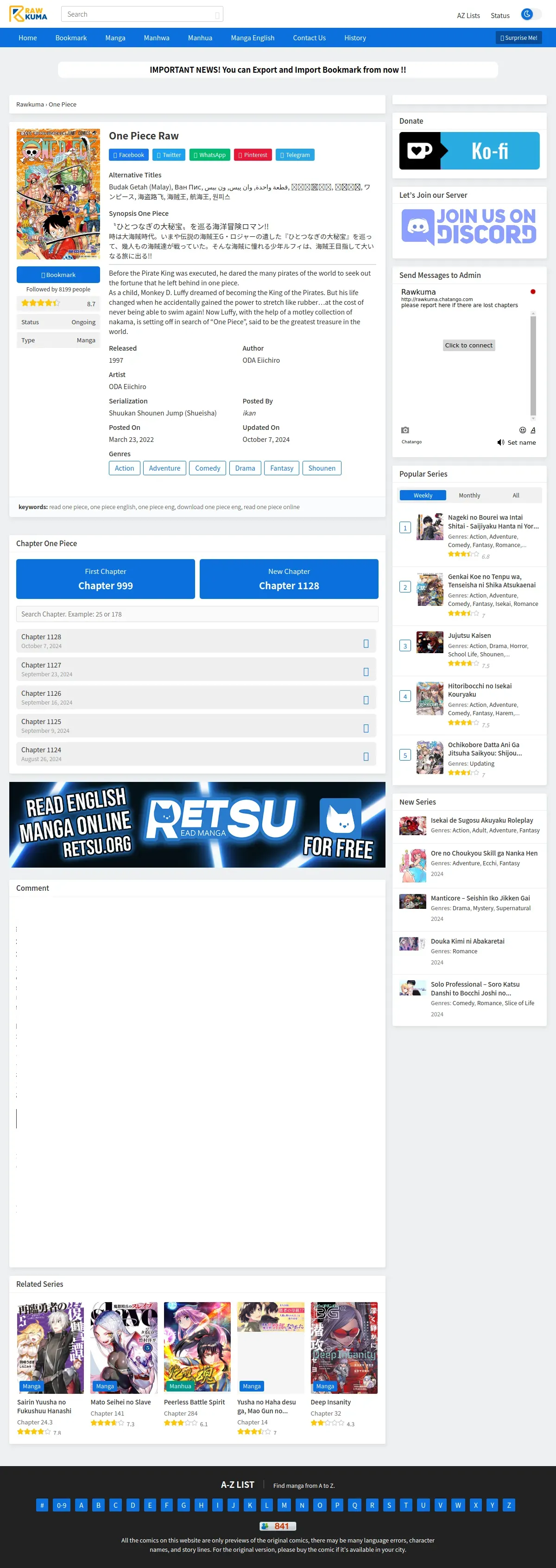Screen dimensions: 556x1568
Task: Open the chat emoji smiley icon
Action: pyautogui.click(x=523, y=430)
